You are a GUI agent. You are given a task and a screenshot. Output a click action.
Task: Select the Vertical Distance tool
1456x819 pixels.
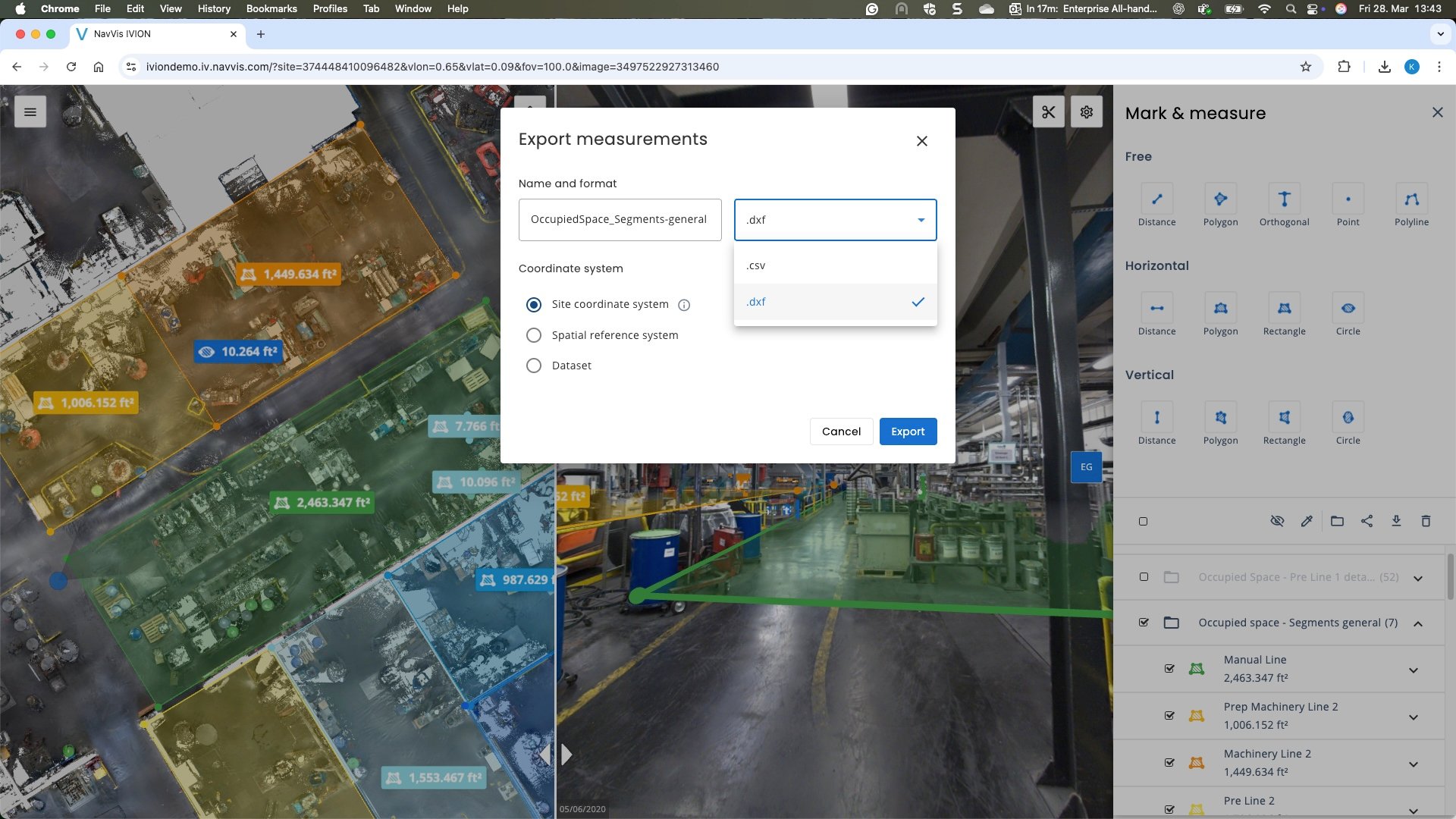click(x=1156, y=418)
